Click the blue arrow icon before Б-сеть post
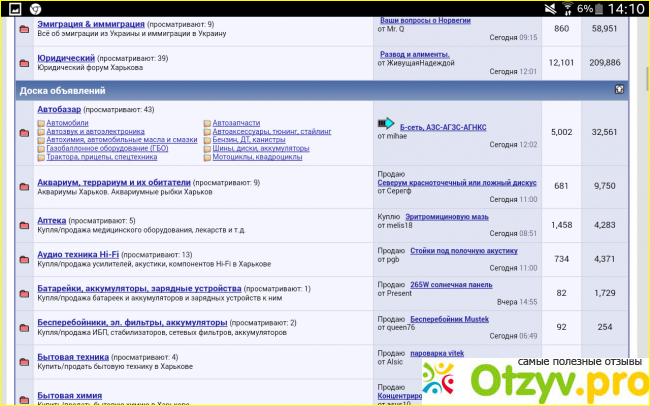Viewport: 650px width, 406px height. click(386, 124)
